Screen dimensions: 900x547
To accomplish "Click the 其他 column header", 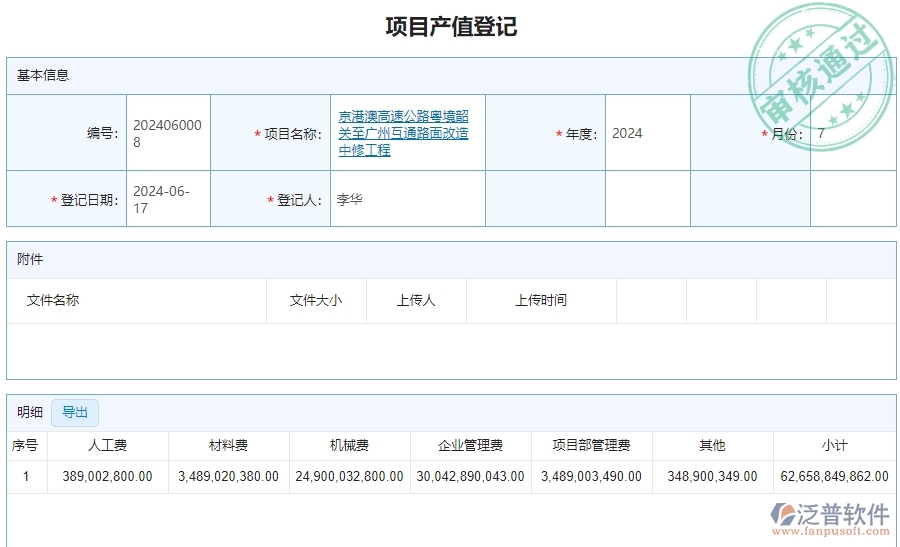I will [x=712, y=445].
